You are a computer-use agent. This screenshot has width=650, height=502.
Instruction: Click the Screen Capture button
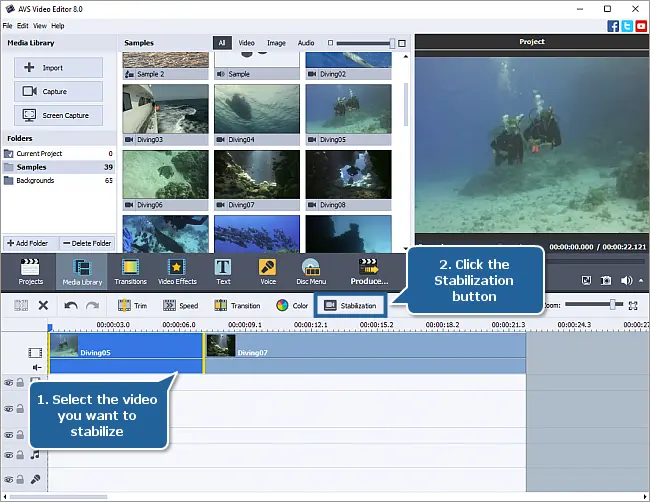58,115
